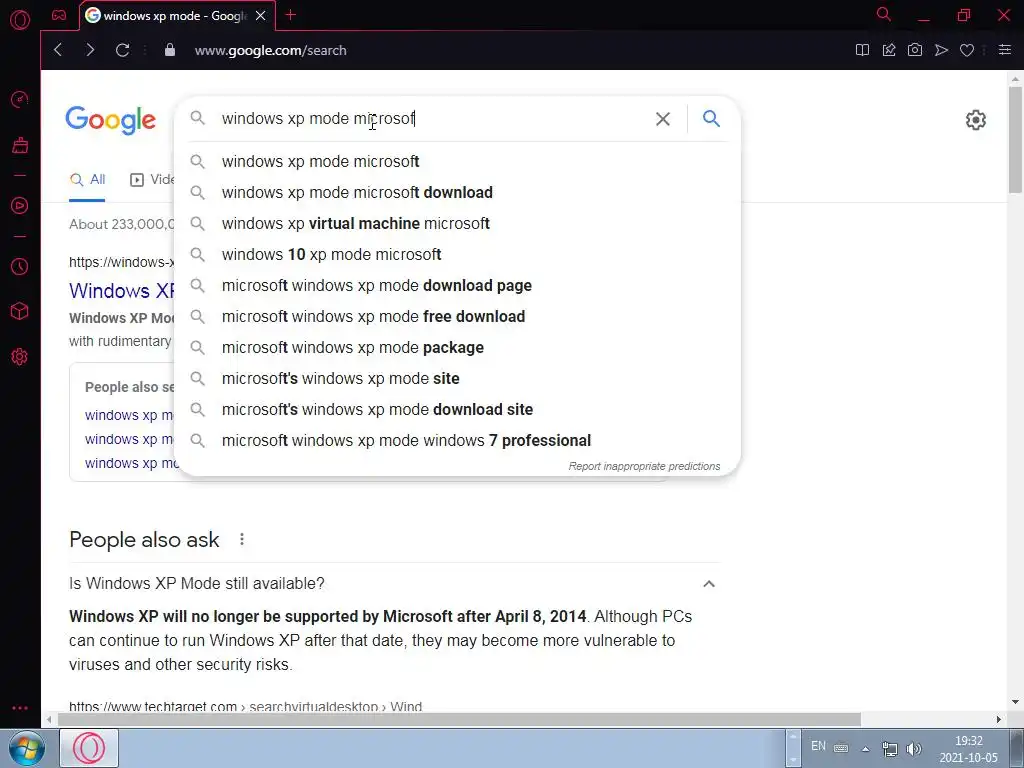Open Extensions cube sidebar icon
Image resolution: width=1024 pixels, height=768 pixels.
[x=20, y=311]
